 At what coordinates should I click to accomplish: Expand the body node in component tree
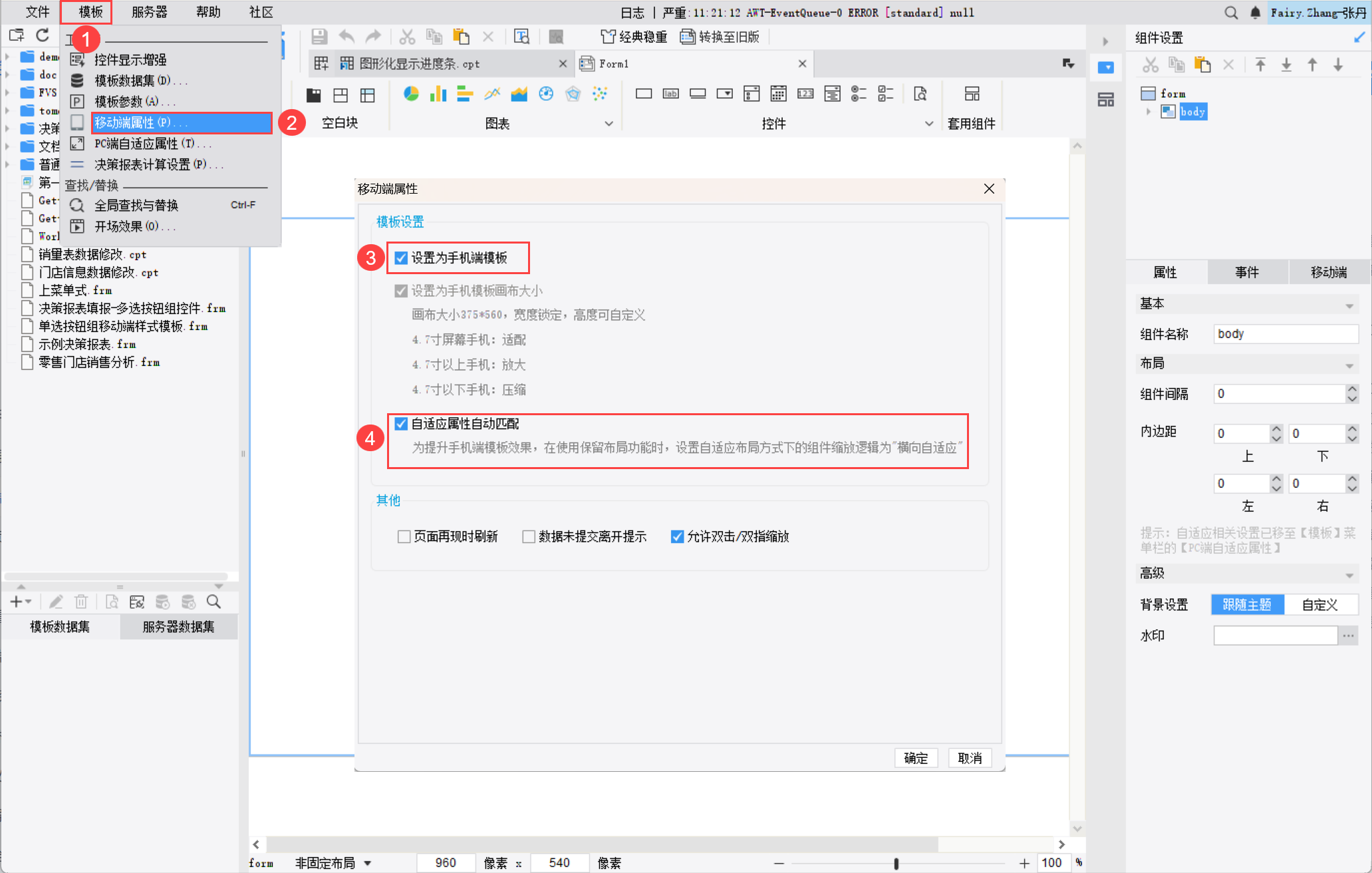pyautogui.click(x=1149, y=112)
